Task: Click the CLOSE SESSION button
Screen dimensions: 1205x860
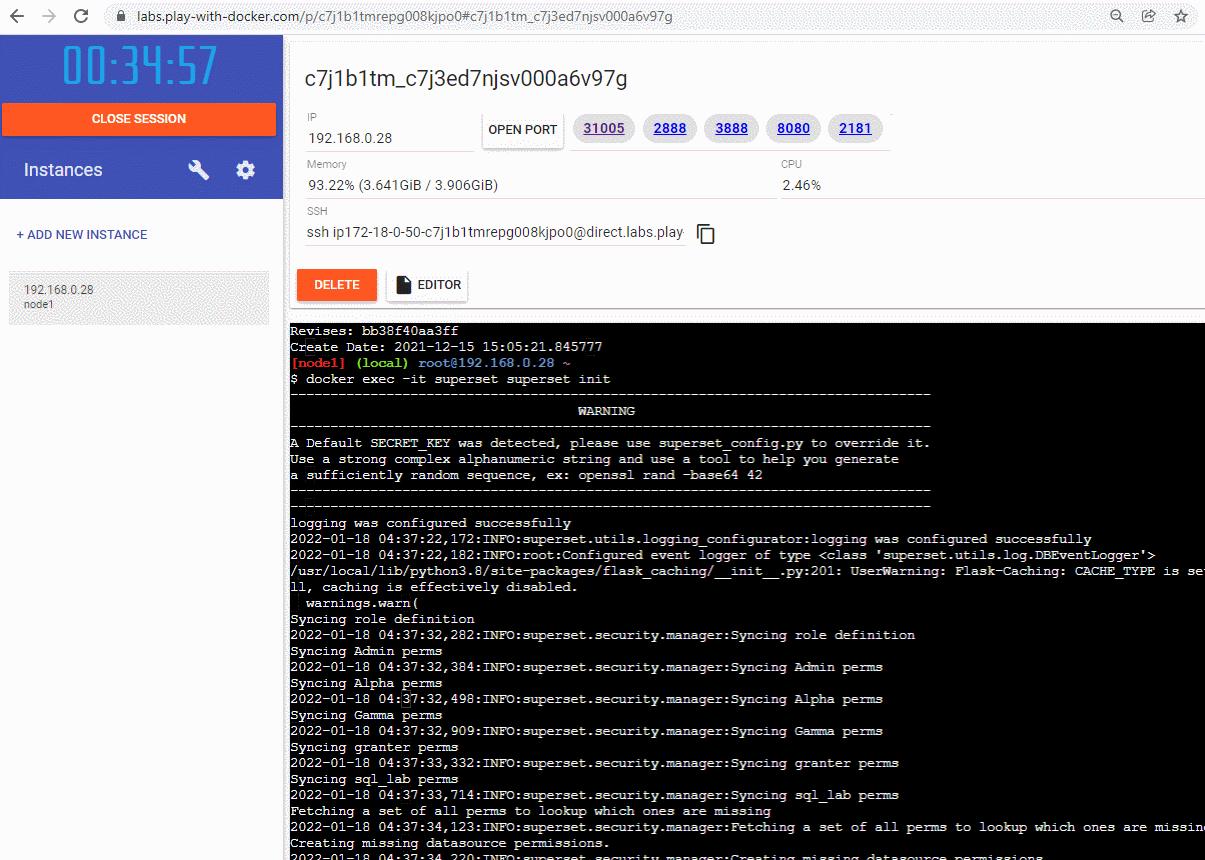Action: pyautogui.click(x=139, y=119)
